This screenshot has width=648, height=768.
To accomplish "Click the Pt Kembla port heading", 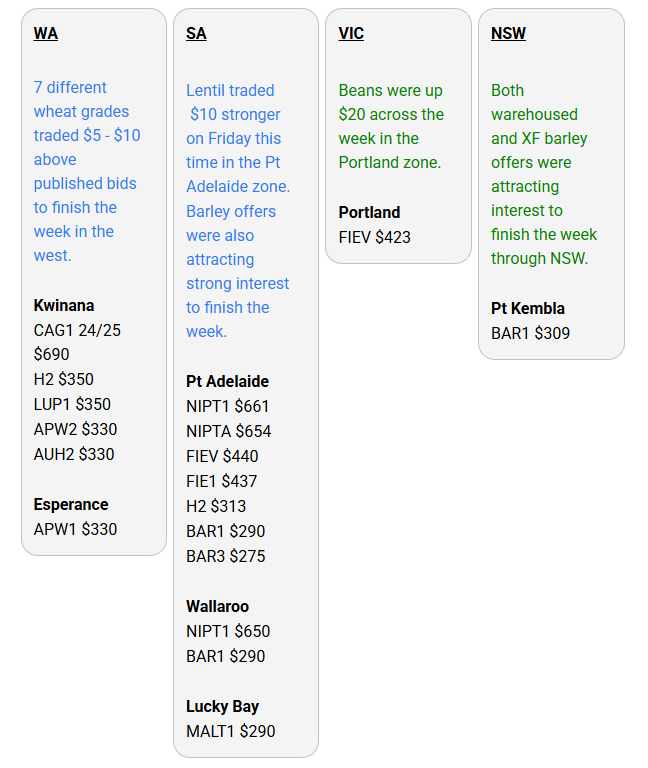I will (528, 308).
